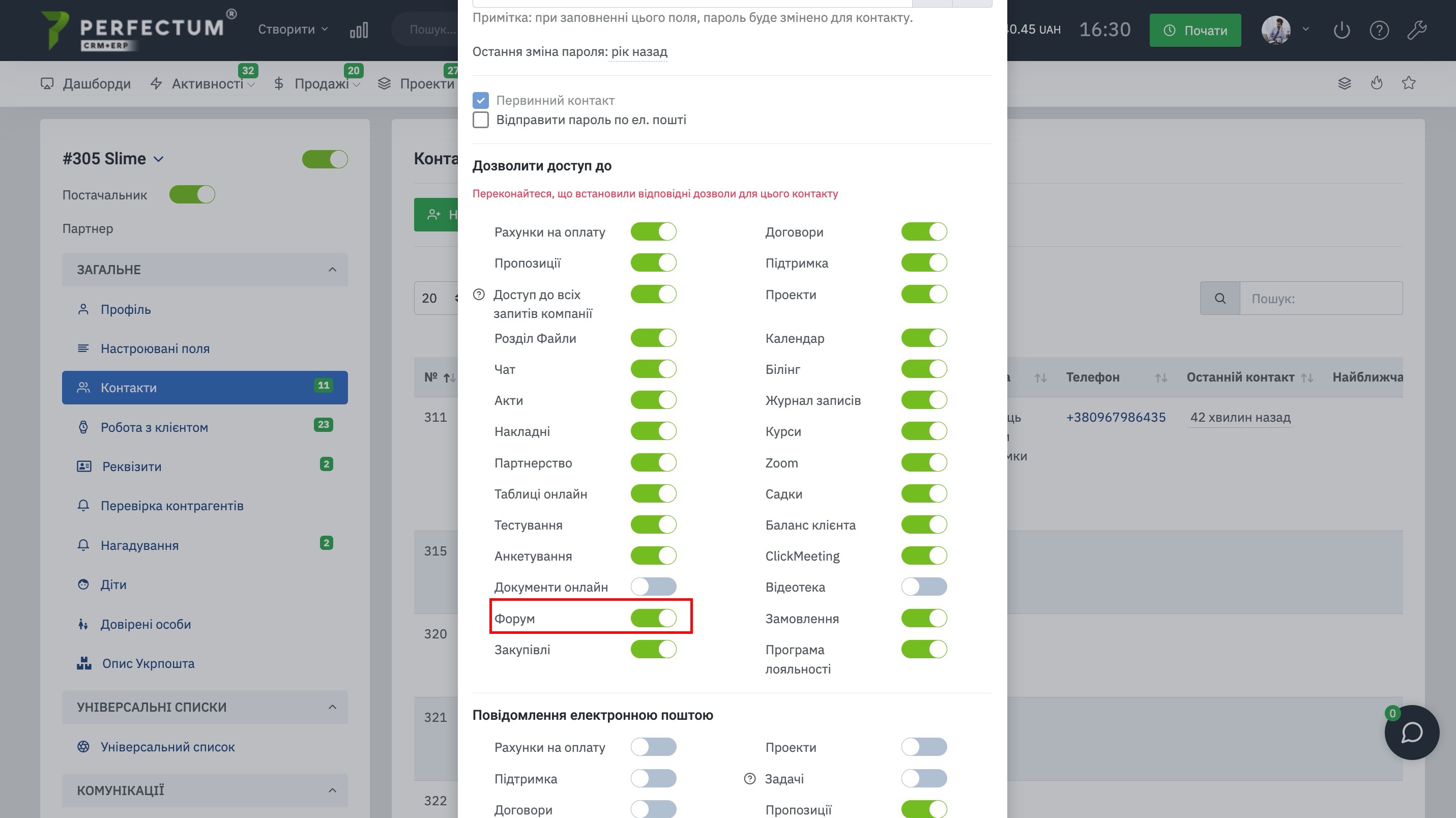Screen dimensions: 1456x818
Task: Click the header Пошук search box
Action: point(424,30)
